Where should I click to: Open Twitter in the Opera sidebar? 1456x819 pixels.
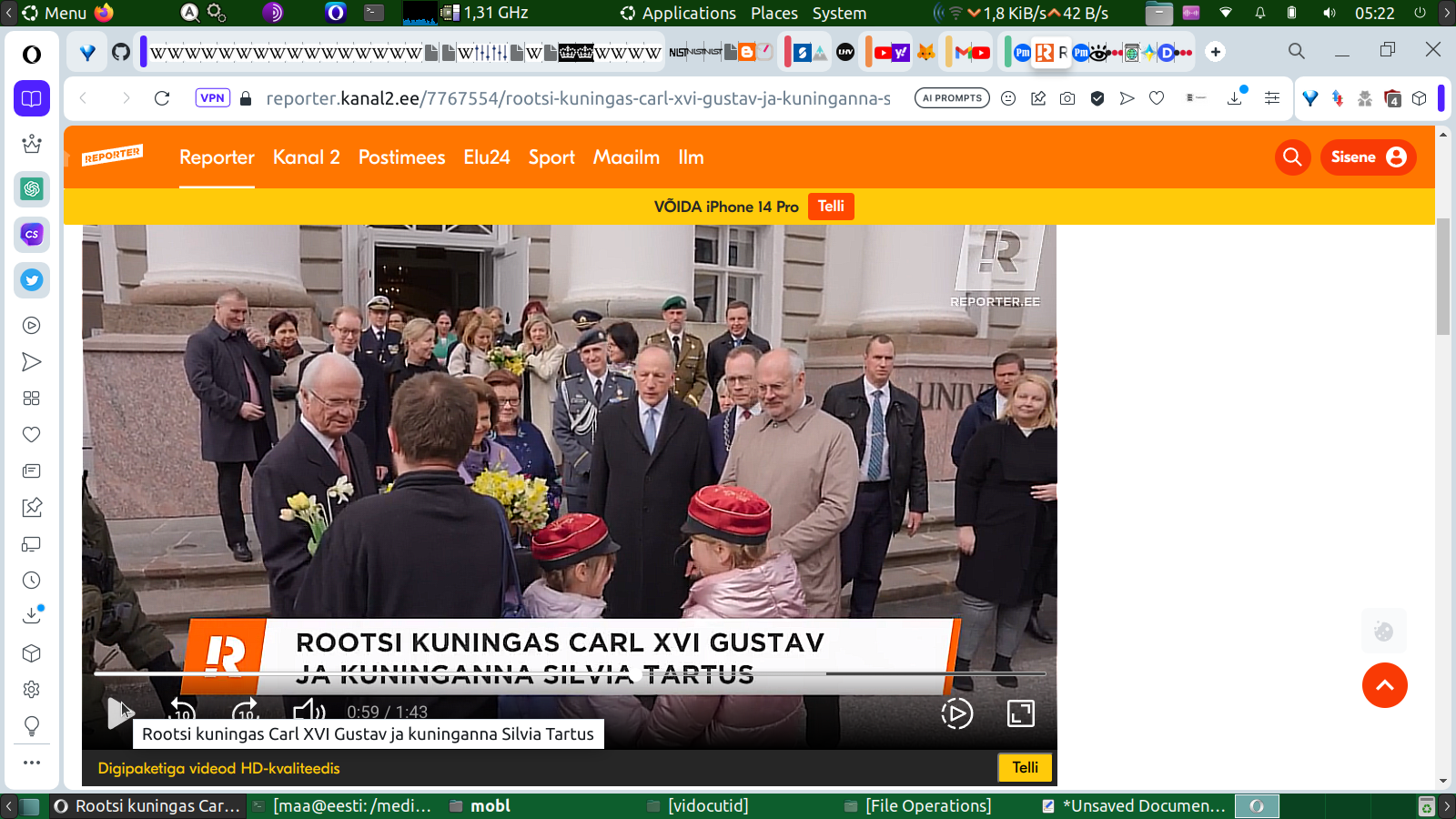pyautogui.click(x=32, y=280)
